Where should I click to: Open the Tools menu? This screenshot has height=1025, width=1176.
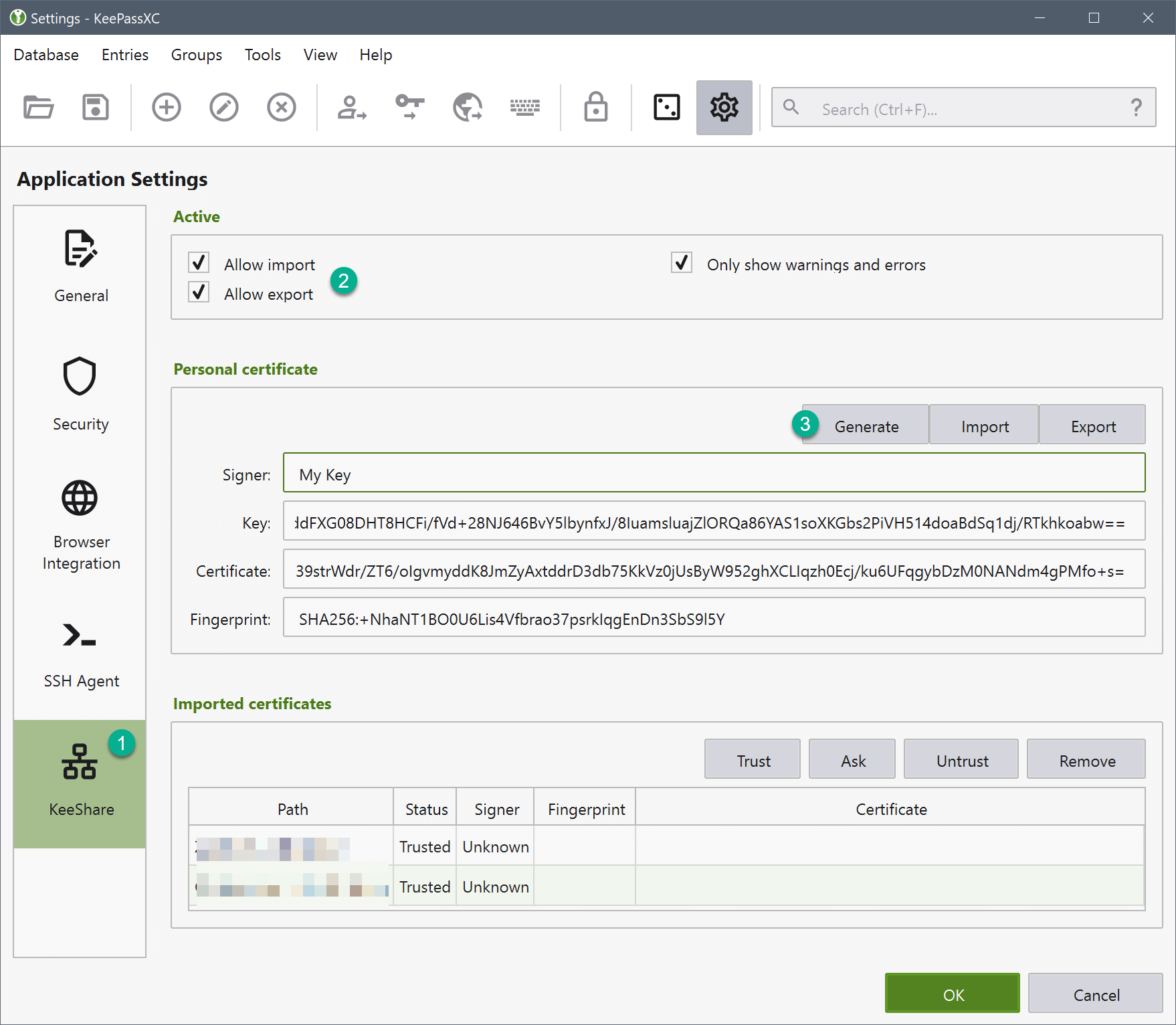pos(262,55)
